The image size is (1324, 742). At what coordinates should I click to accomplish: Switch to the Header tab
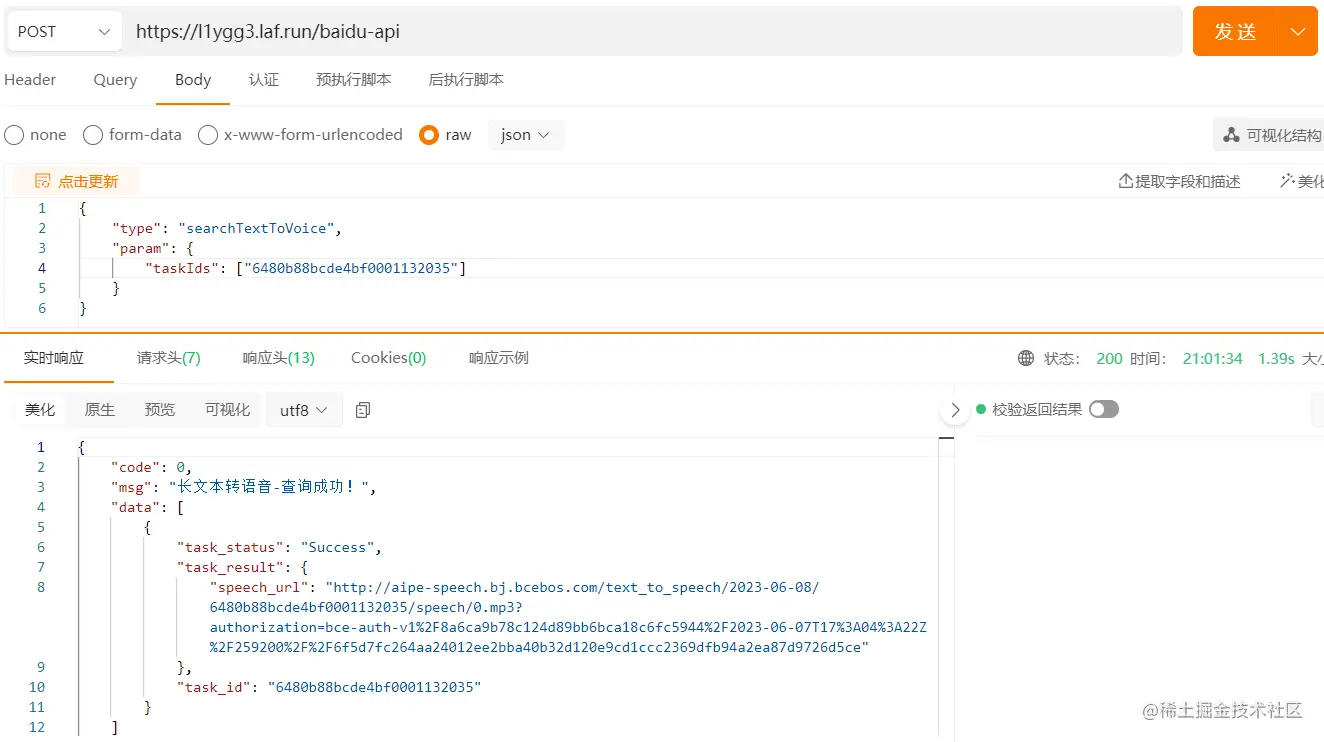point(30,80)
